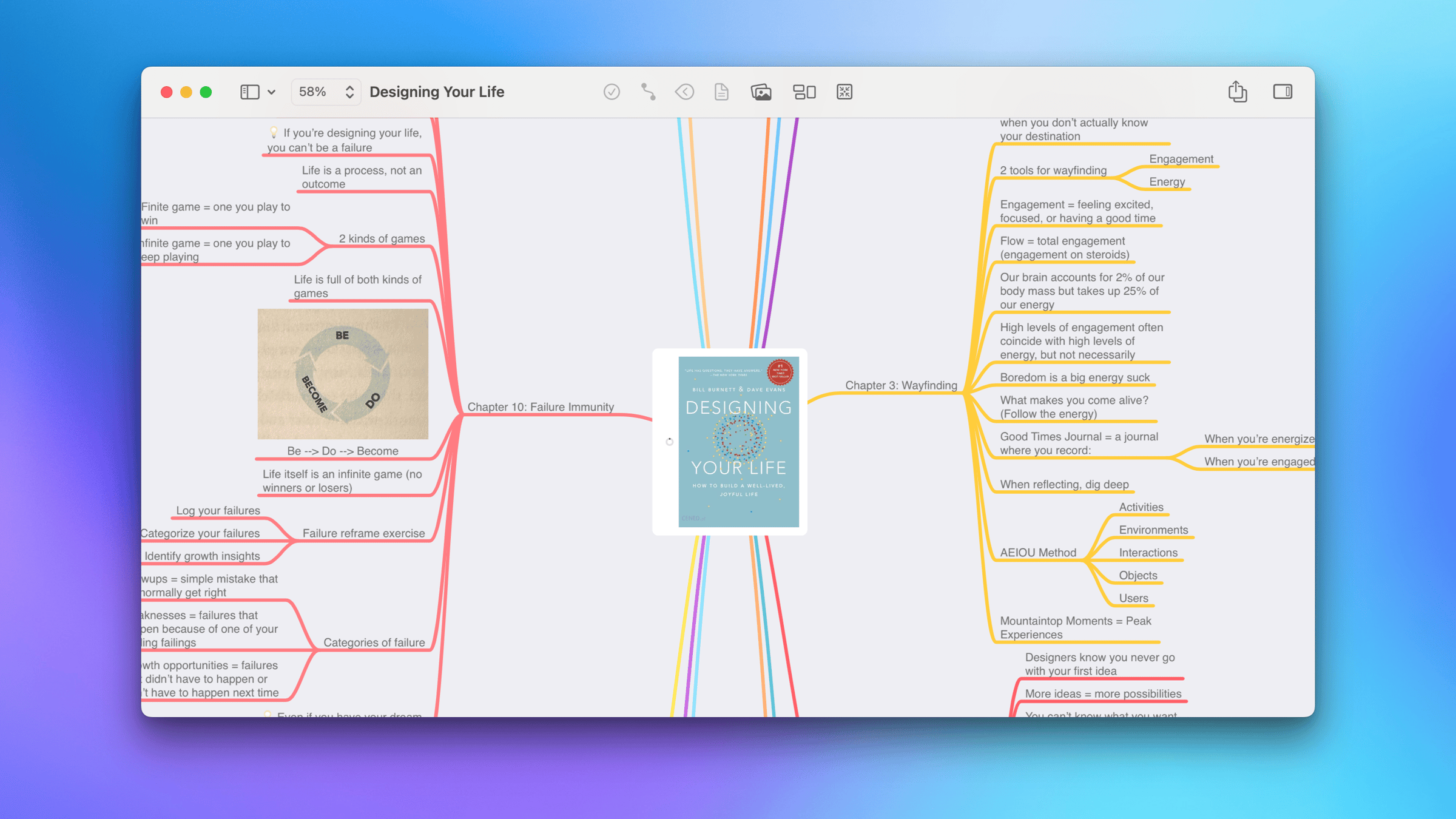Select Life itself is an infinite game node

tap(342, 481)
